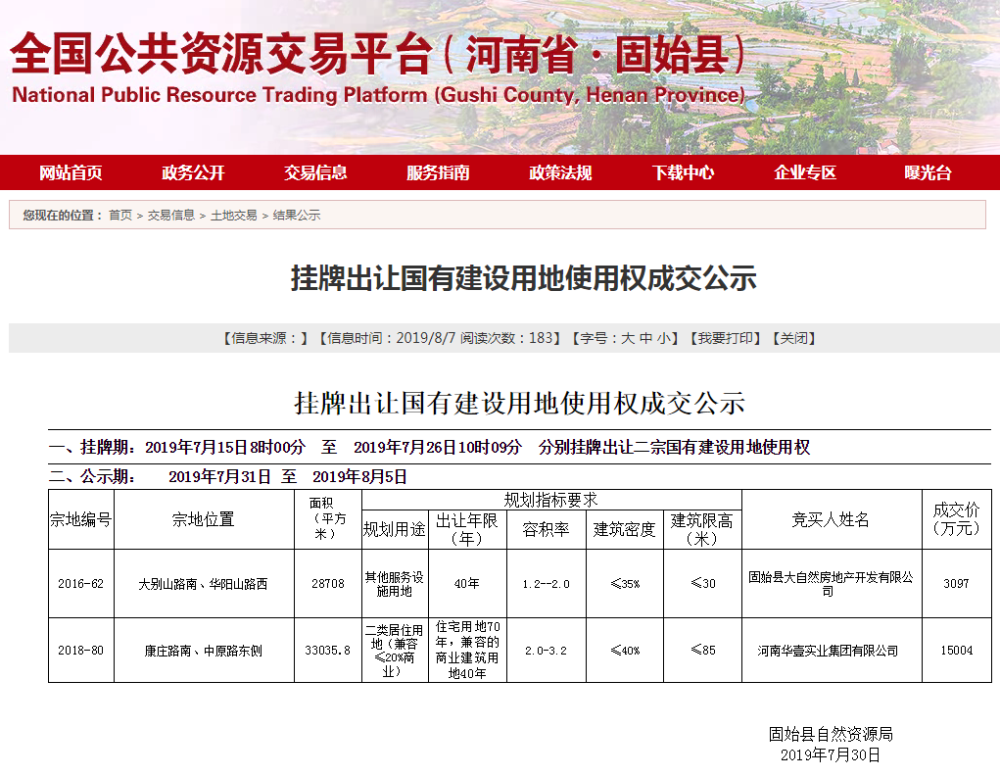Click the 宗地编号 column header

tap(81, 520)
